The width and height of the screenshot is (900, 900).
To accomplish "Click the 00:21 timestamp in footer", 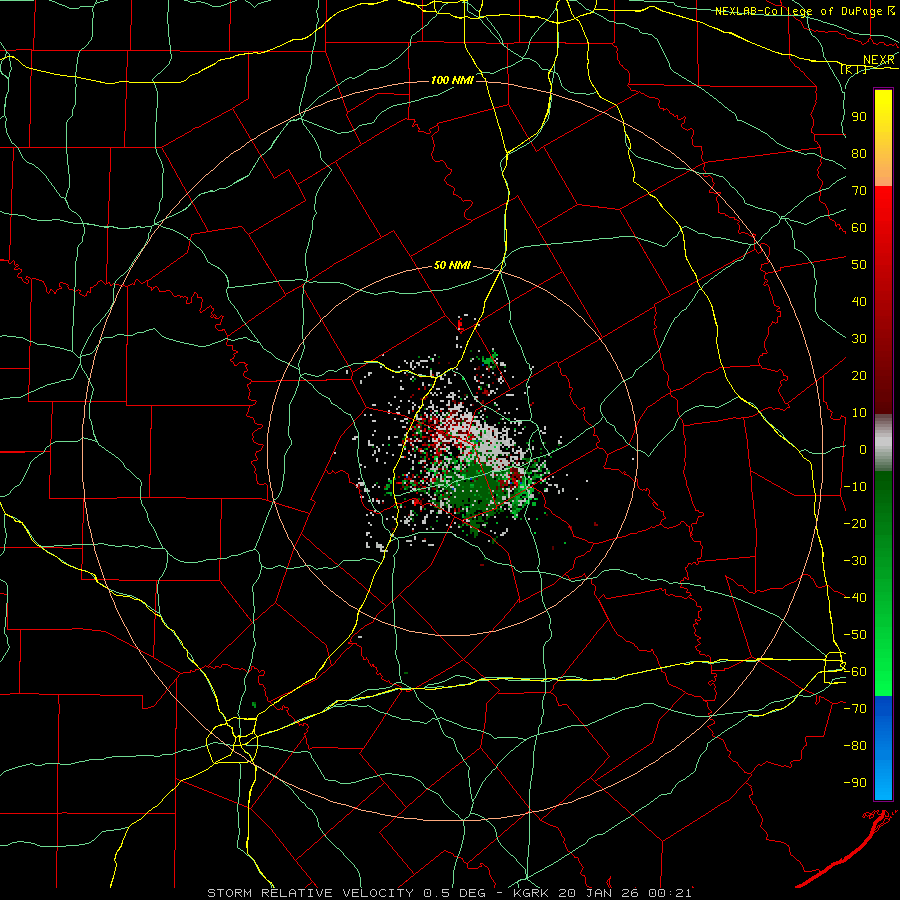I will coord(672,893).
